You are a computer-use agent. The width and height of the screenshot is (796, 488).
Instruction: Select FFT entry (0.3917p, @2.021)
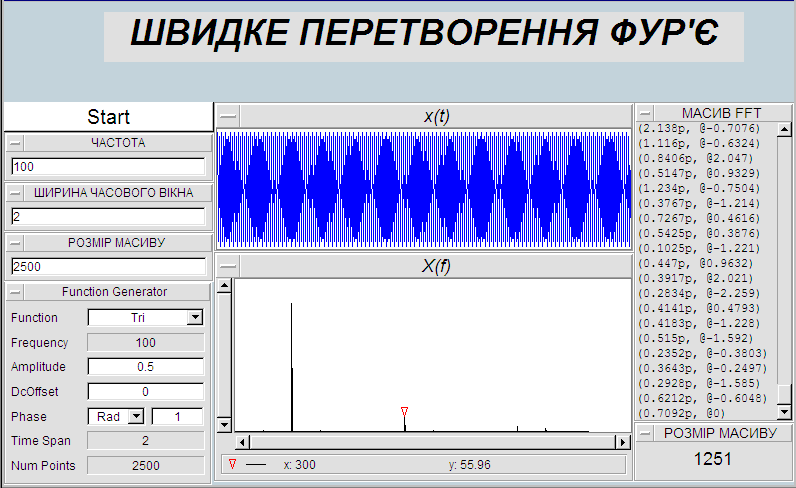pyautogui.click(x=696, y=278)
